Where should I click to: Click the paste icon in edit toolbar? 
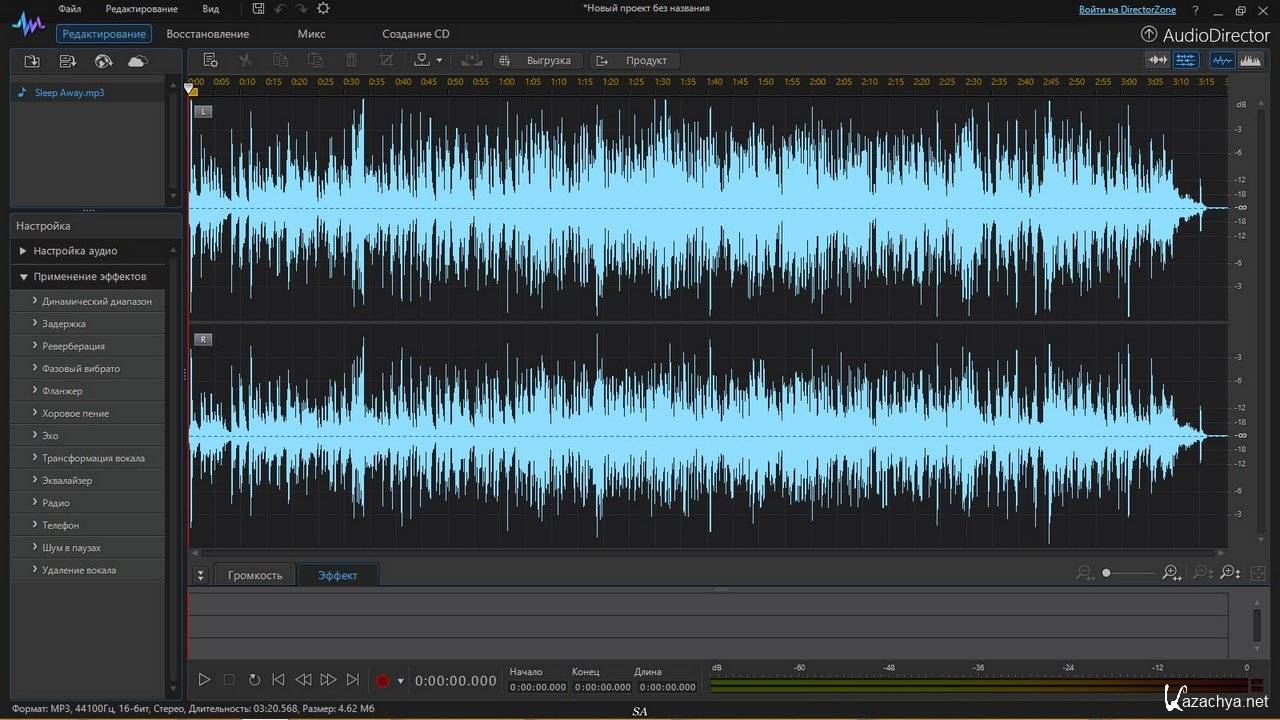tap(316, 60)
